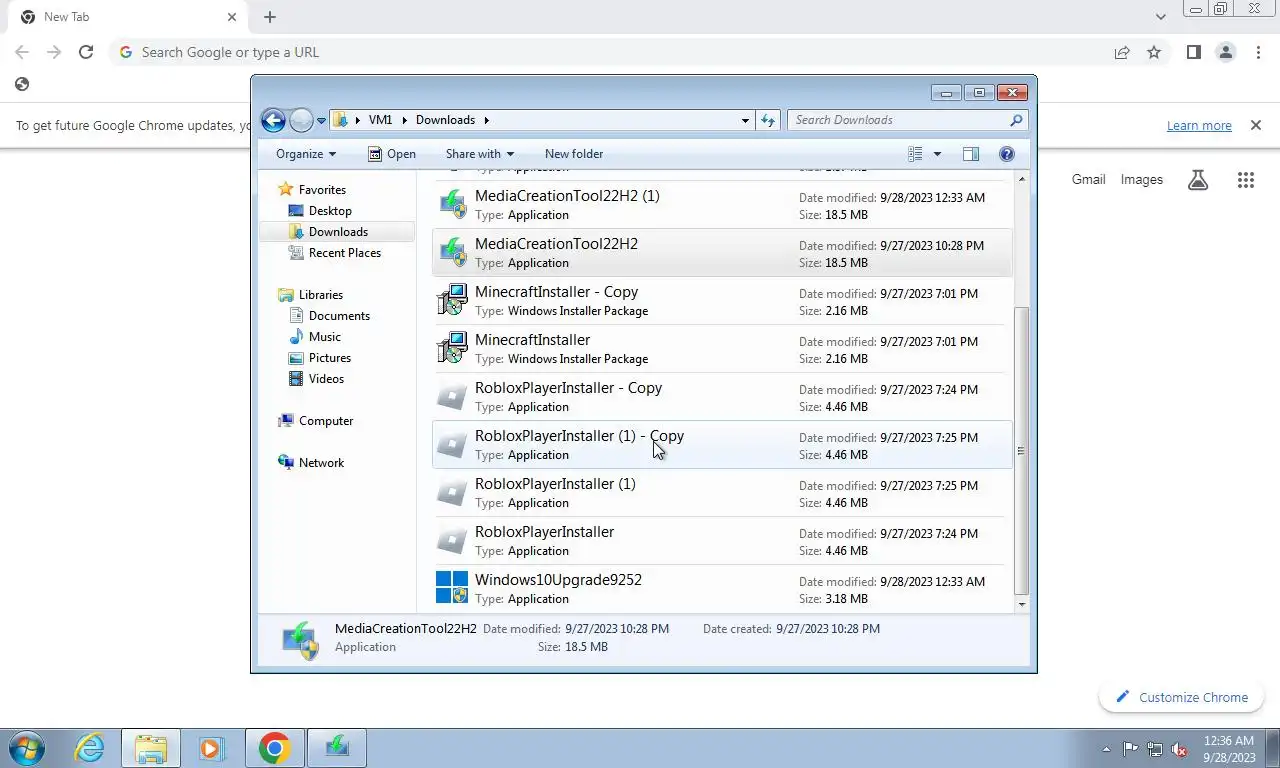Image resolution: width=1280 pixels, height=768 pixels.
Task: Select Libraries in navigation pane
Action: (x=321, y=295)
